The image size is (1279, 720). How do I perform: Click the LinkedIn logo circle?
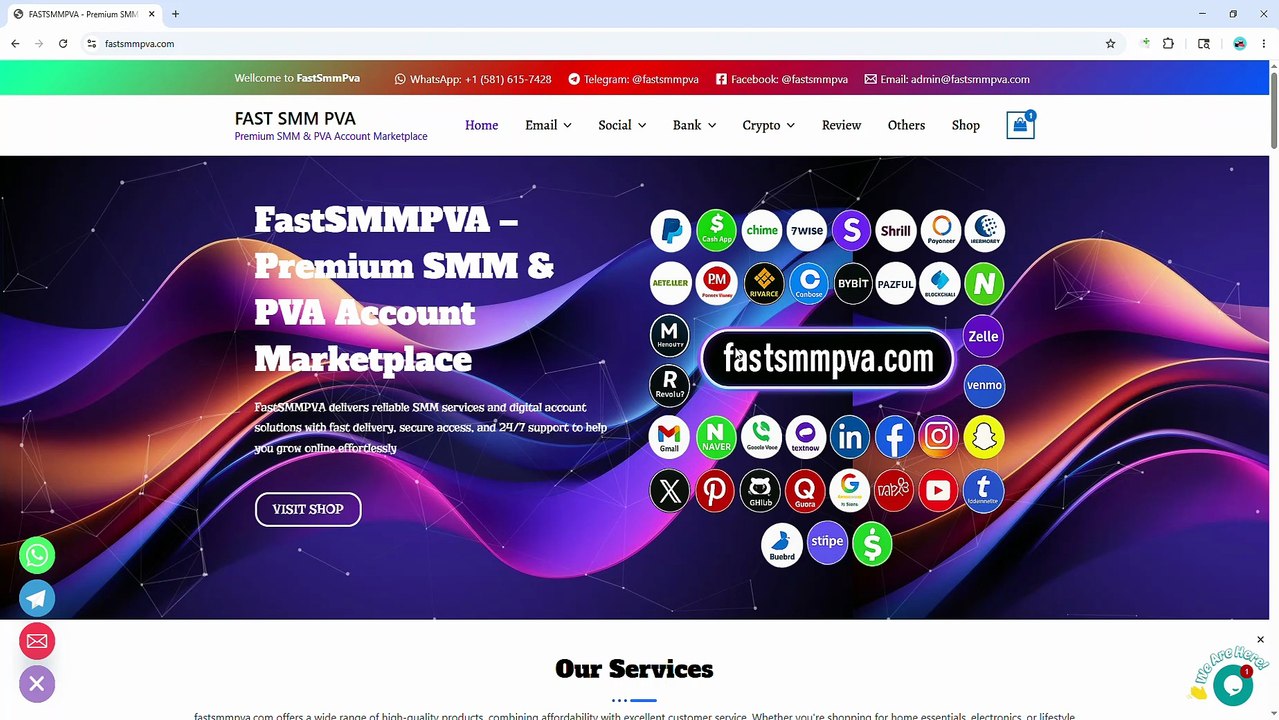(x=850, y=437)
